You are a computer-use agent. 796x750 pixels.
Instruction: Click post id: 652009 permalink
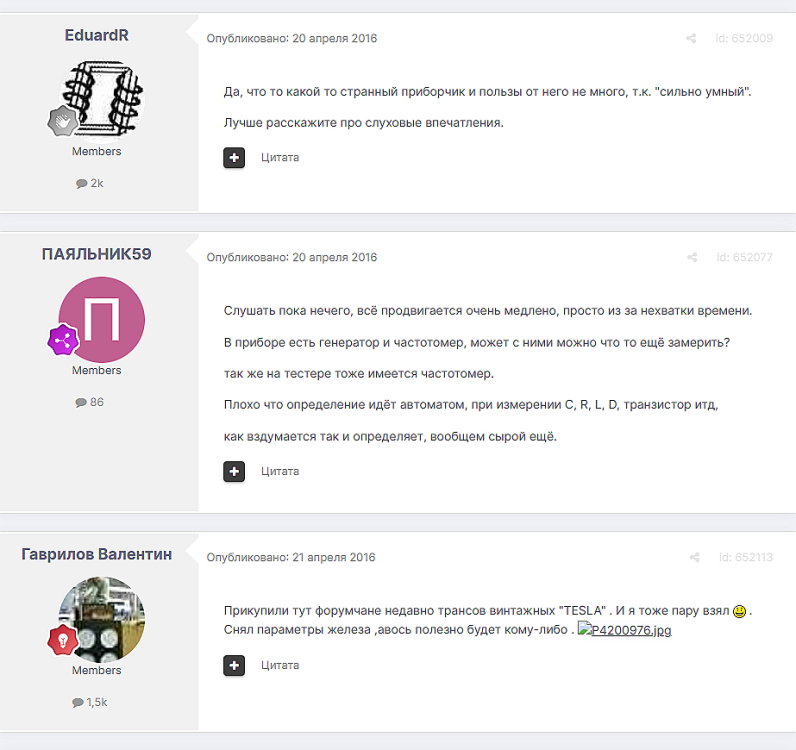744,39
